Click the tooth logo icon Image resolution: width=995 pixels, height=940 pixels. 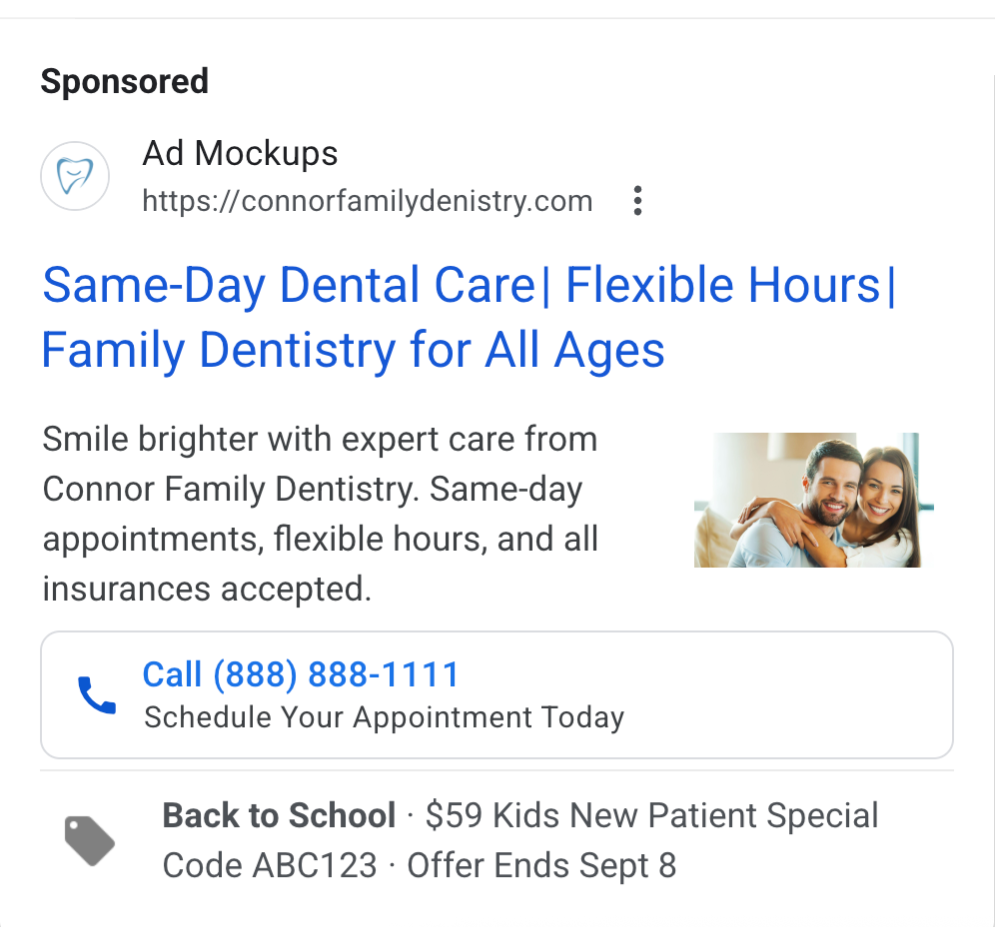(x=74, y=177)
